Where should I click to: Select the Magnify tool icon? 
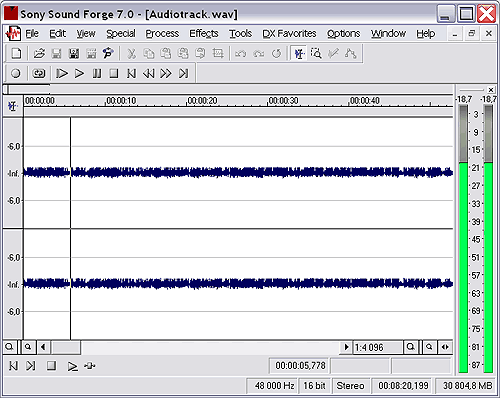coord(316,53)
